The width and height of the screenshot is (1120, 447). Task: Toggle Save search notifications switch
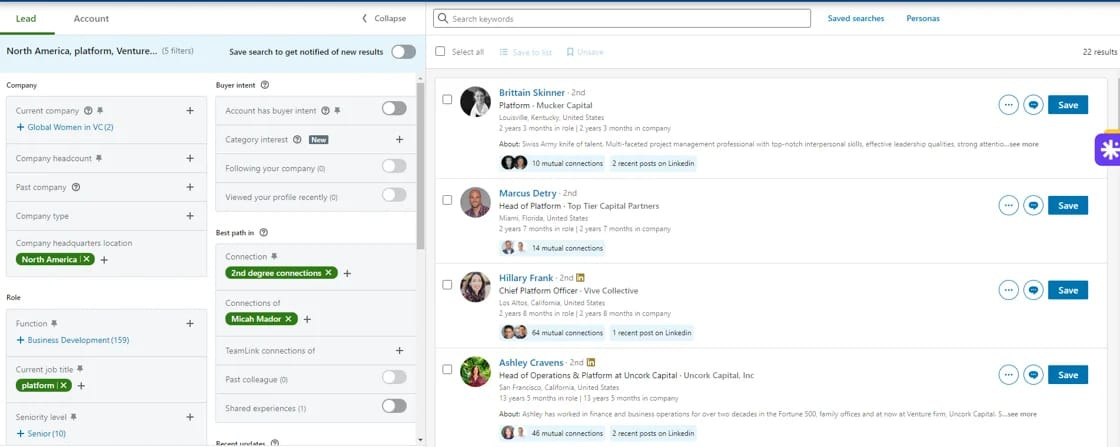click(403, 51)
